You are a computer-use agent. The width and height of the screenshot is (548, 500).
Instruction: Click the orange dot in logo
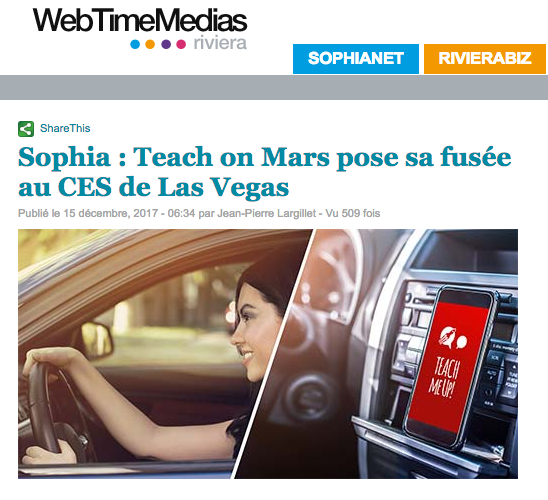[150, 44]
